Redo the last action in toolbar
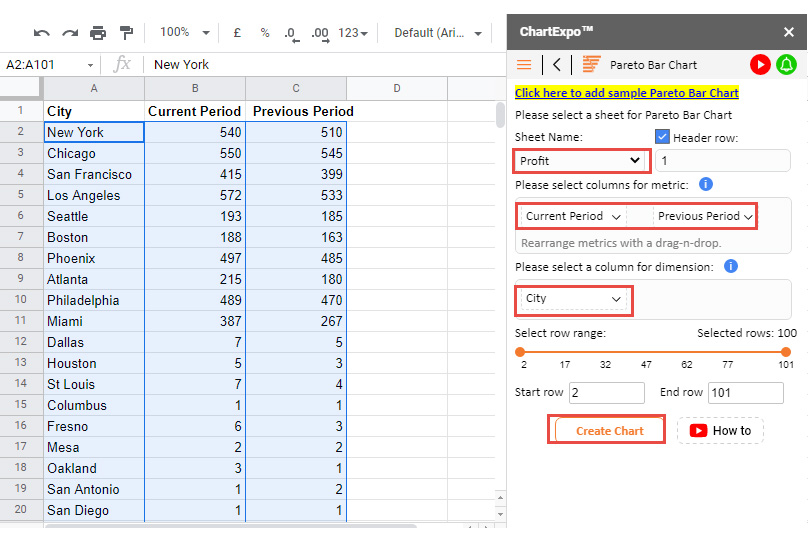This screenshot has height=542, width=808. click(70, 33)
